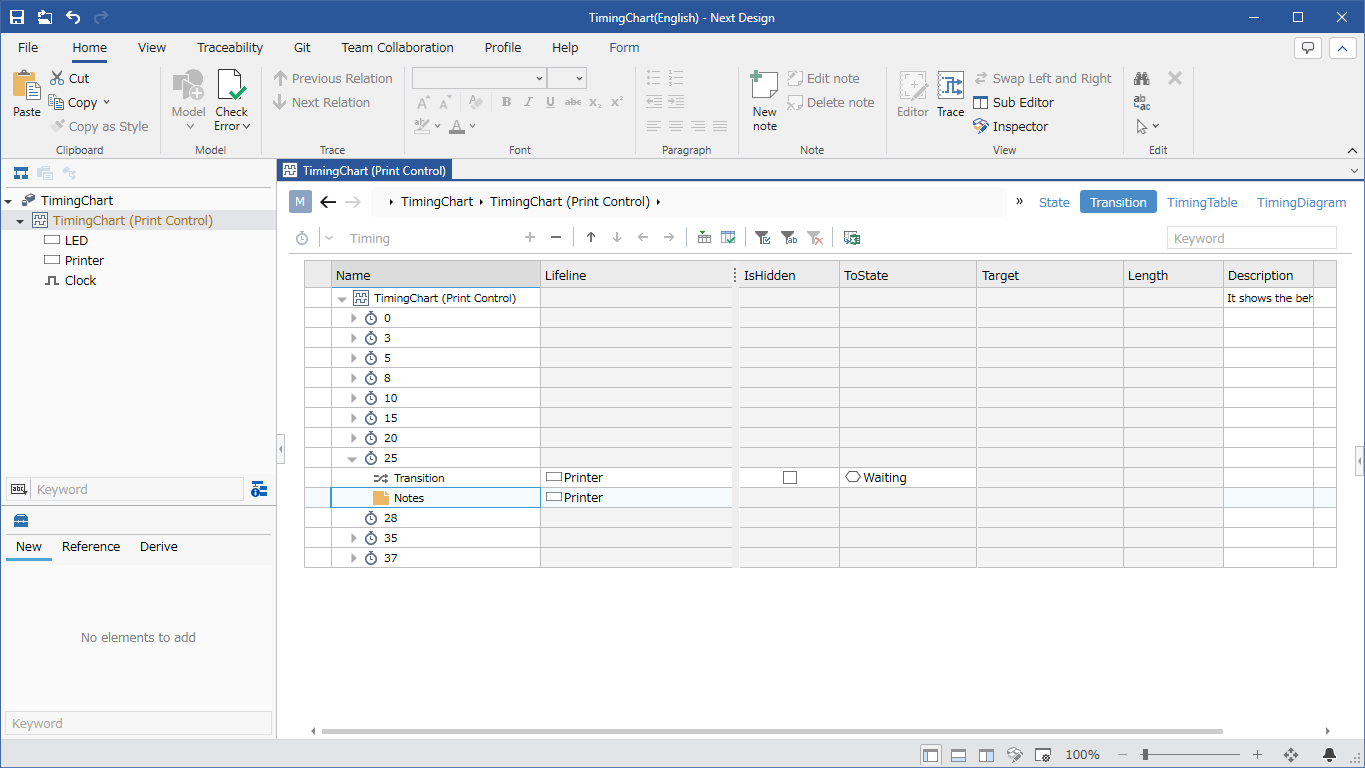Screen dimensions: 1365x768
Task: Expand the timing row 37
Action: coord(353,558)
